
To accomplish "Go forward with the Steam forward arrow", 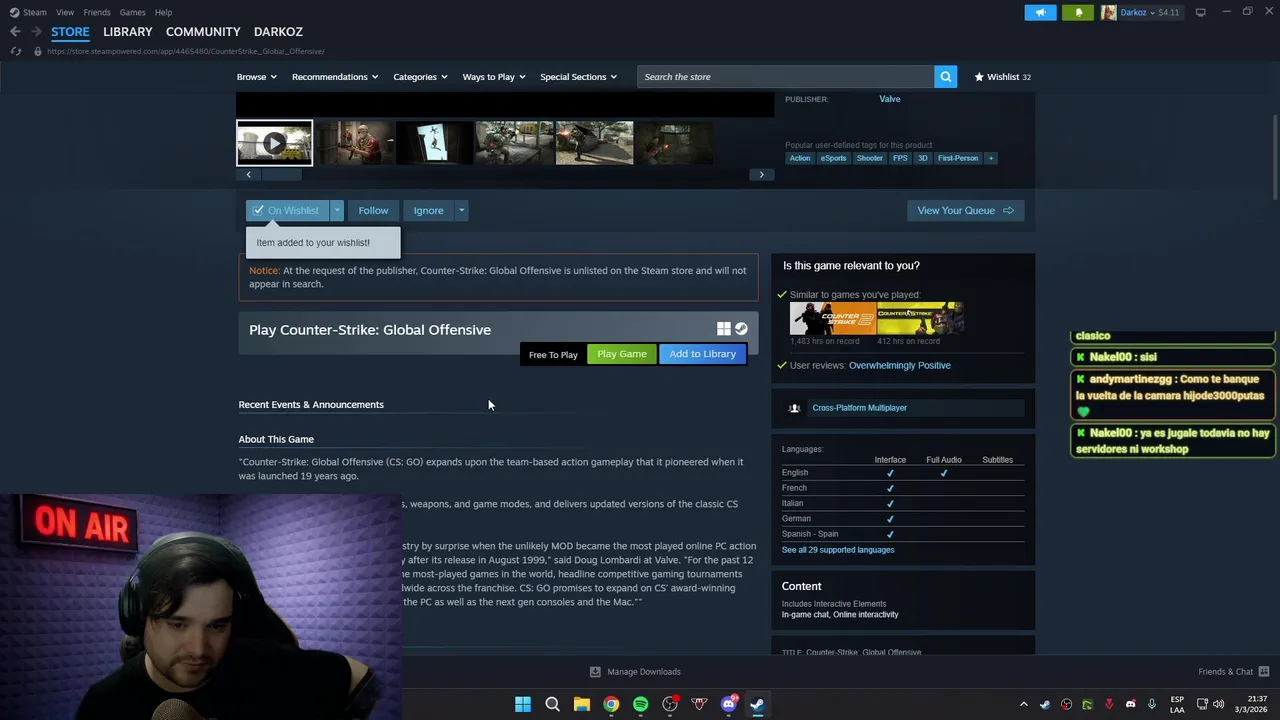I will point(35,32).
